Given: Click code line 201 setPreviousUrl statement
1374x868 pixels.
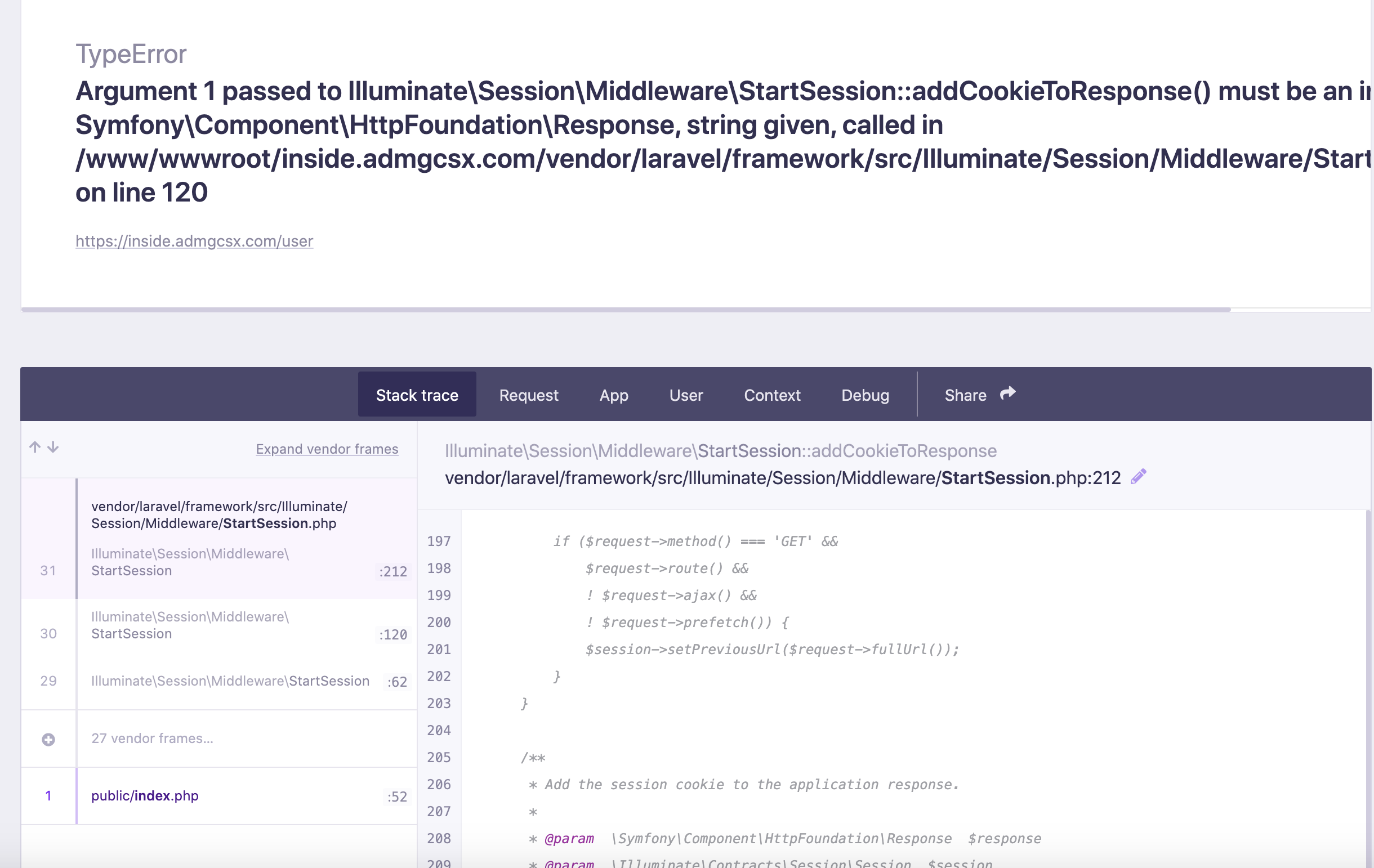Looking at the screenshot, I should (773, 649).
